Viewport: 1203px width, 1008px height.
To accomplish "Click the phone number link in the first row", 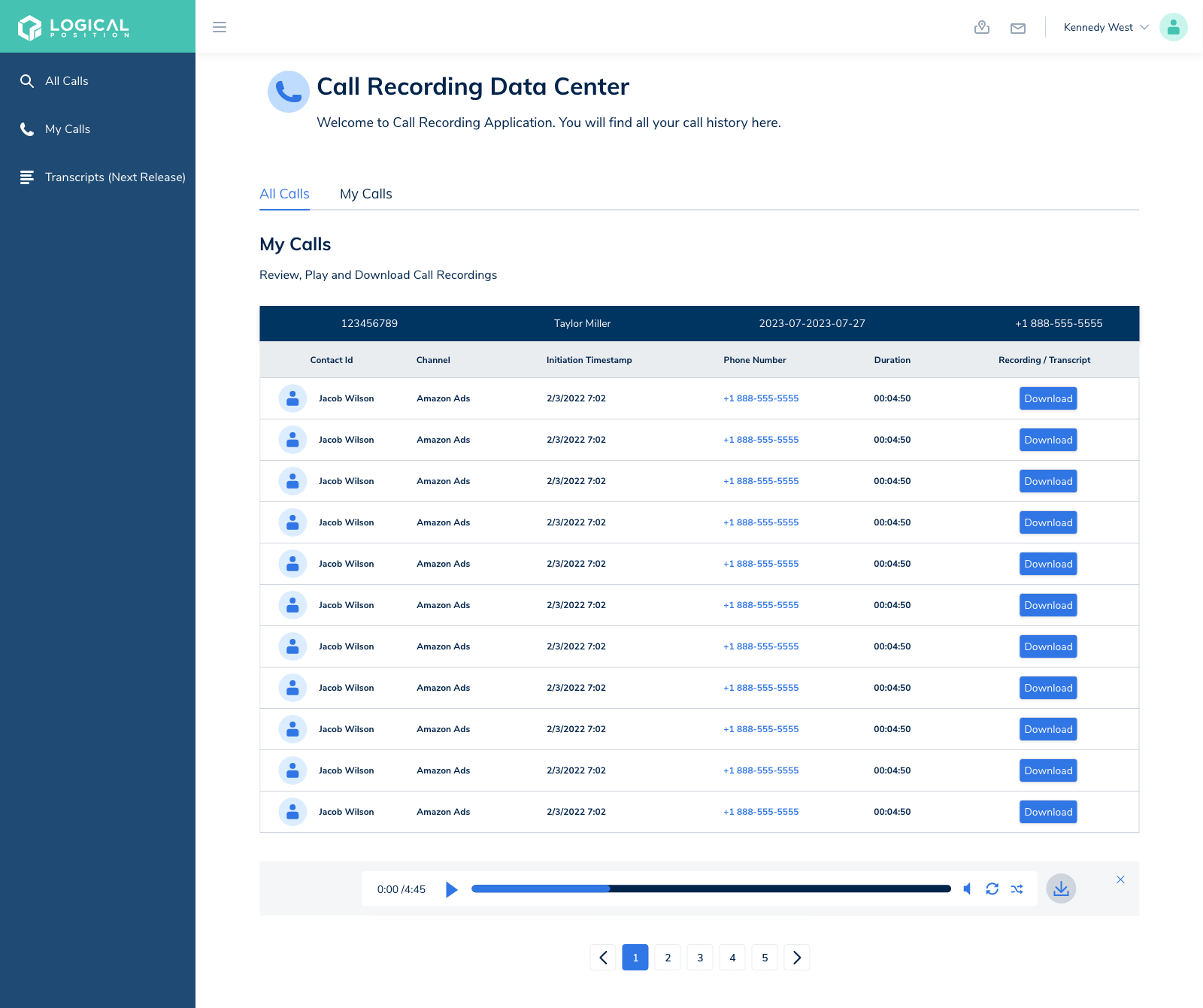I will click(761, 398).
